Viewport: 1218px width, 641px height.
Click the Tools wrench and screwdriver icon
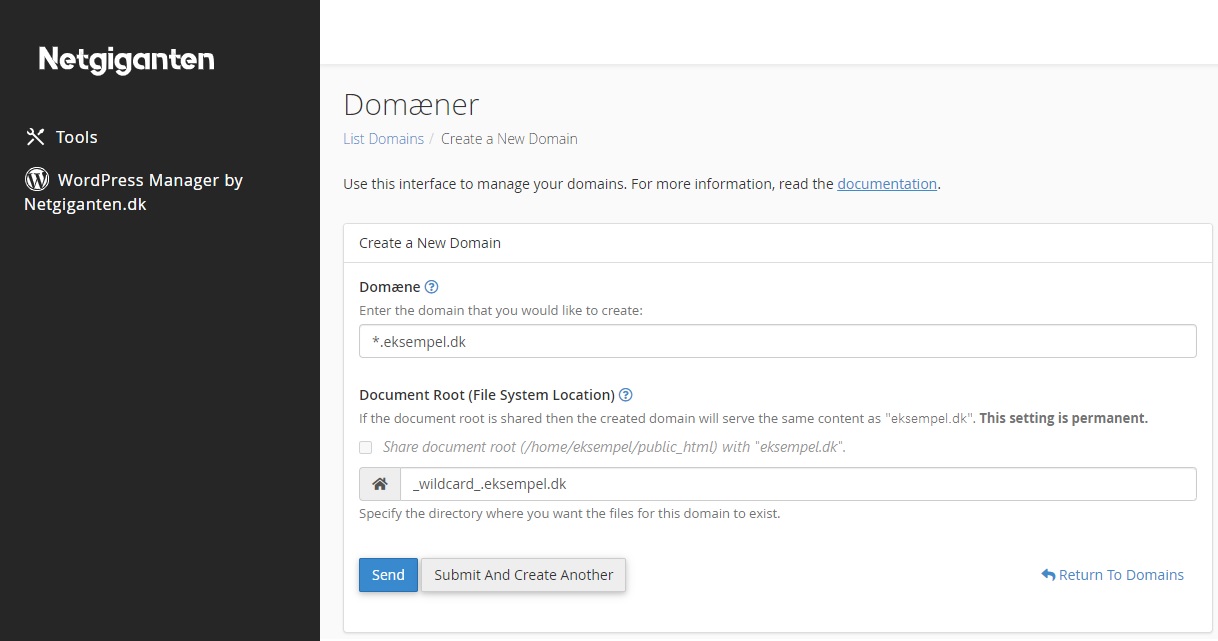[x=36, y=137]
